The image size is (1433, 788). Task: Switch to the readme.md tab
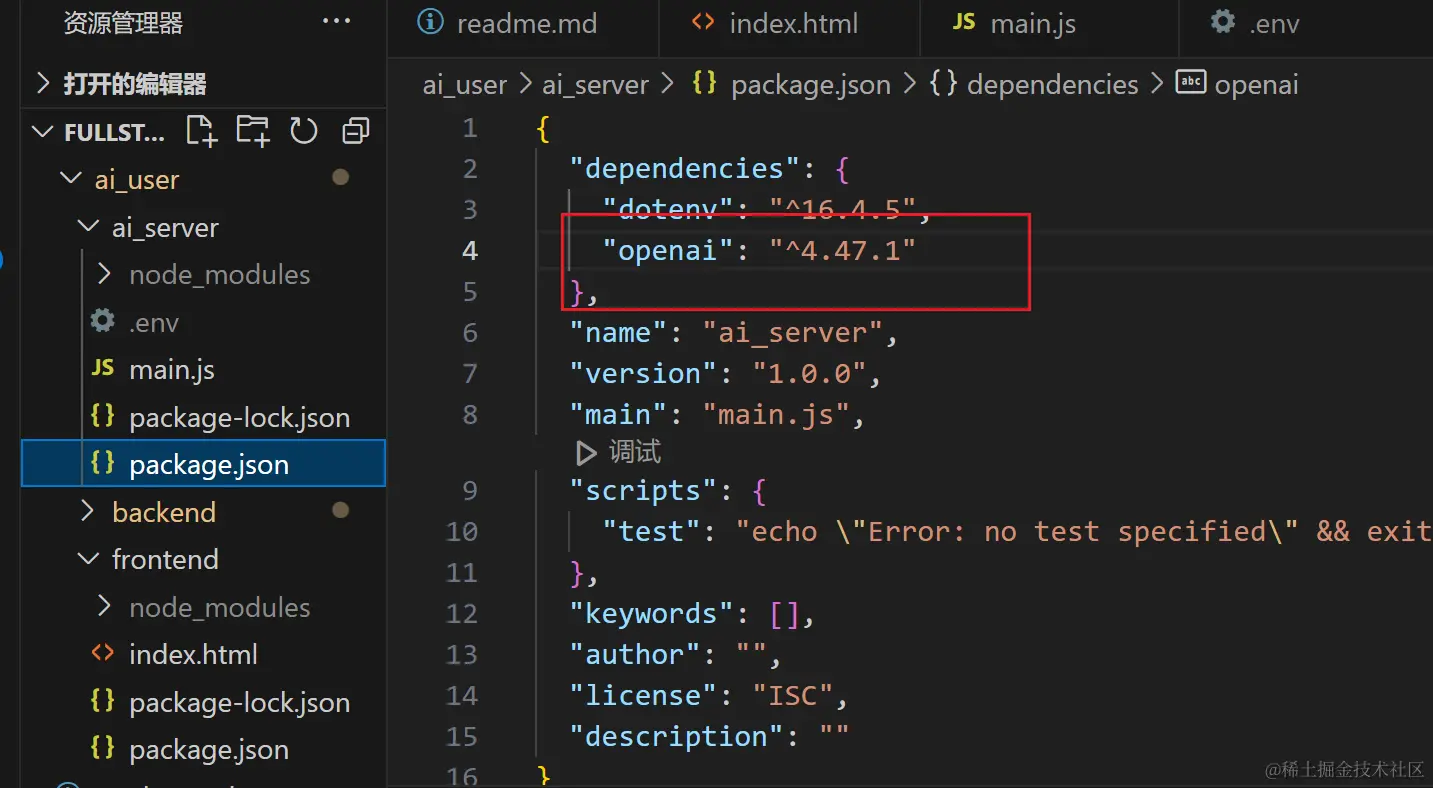523,24
